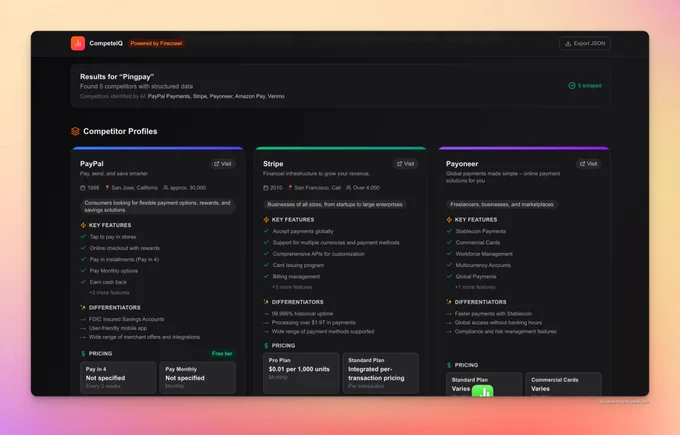Select the Pay Monthly pricing card
Screen dimensions: 680x435
[x=197, y=377]
